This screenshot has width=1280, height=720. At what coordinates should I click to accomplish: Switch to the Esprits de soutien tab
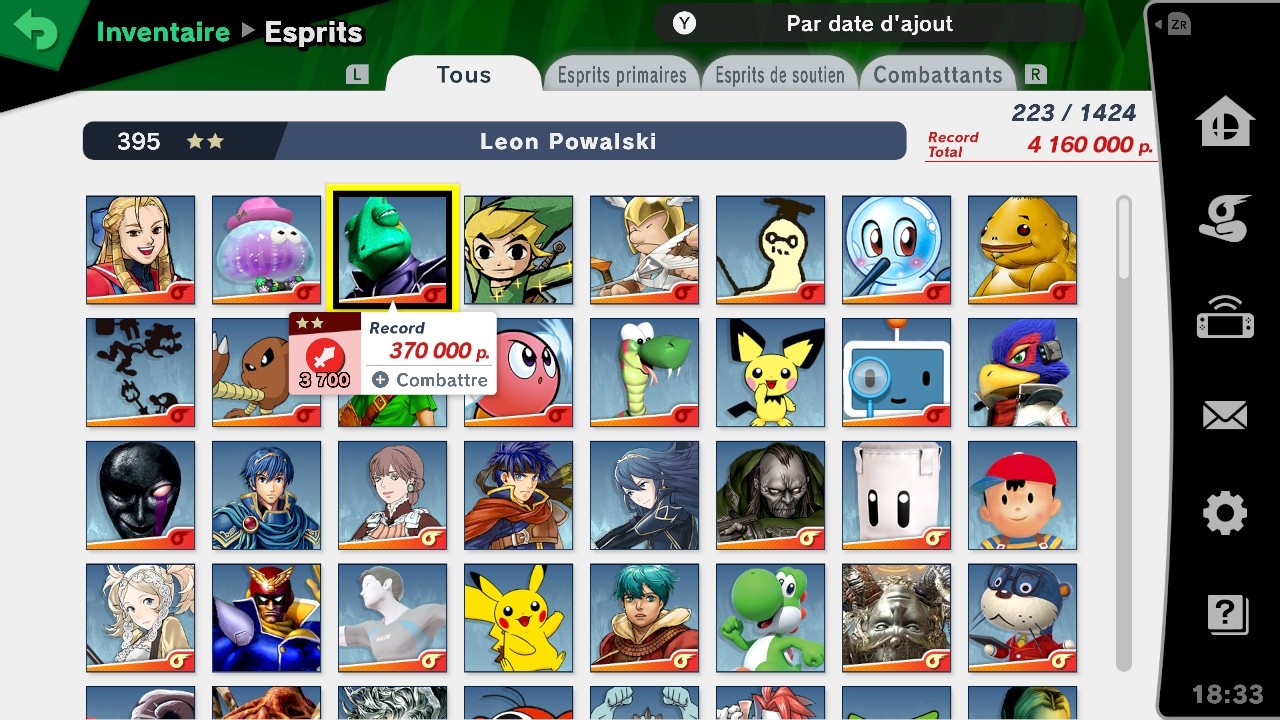click(780, 75)
